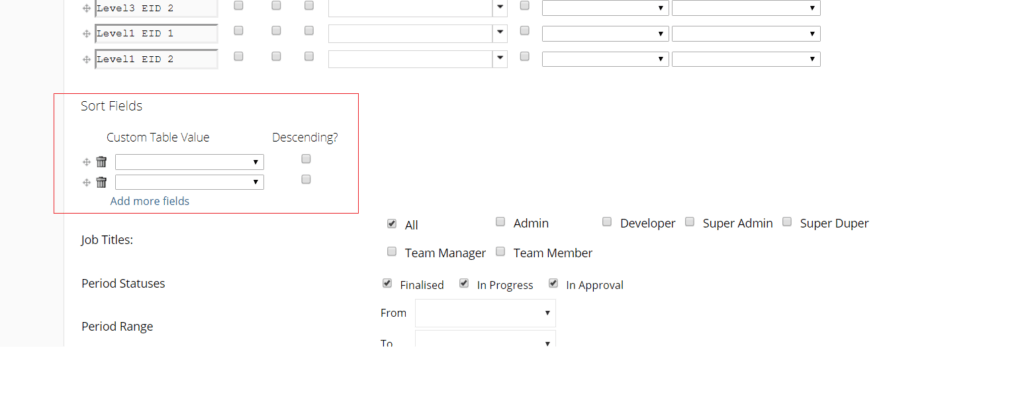Uncheck the All job titles checkbox
The width and height of the screenshot is (1024, 410).
tap(391, 223)
